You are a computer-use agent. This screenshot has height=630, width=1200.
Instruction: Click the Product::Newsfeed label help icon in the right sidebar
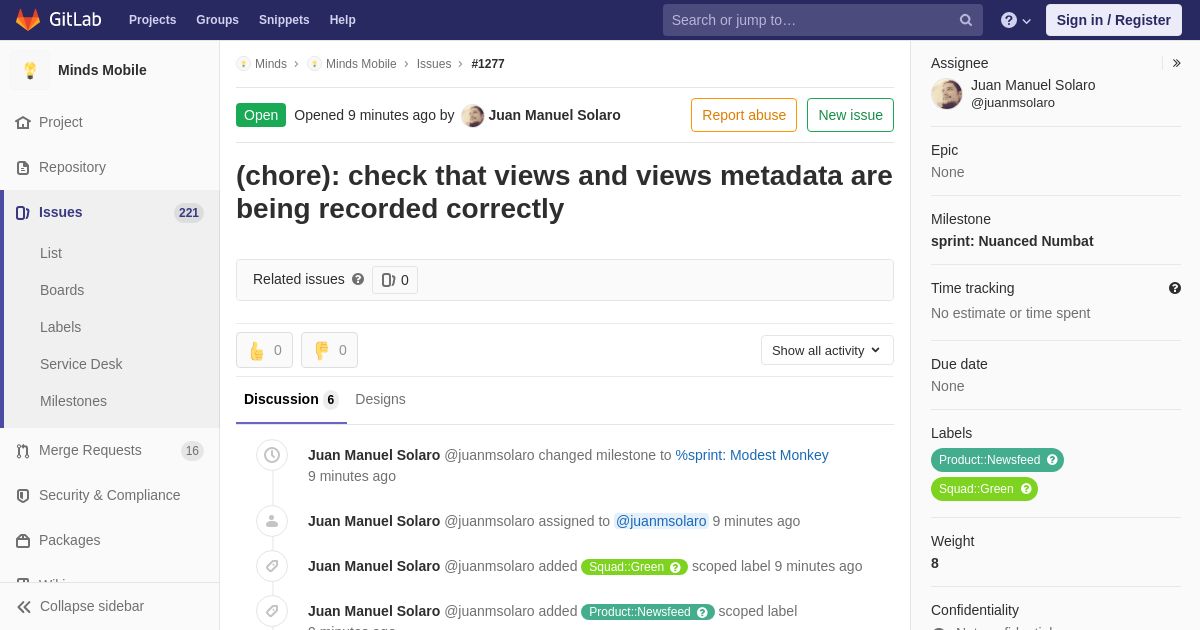click(1052, 460)
